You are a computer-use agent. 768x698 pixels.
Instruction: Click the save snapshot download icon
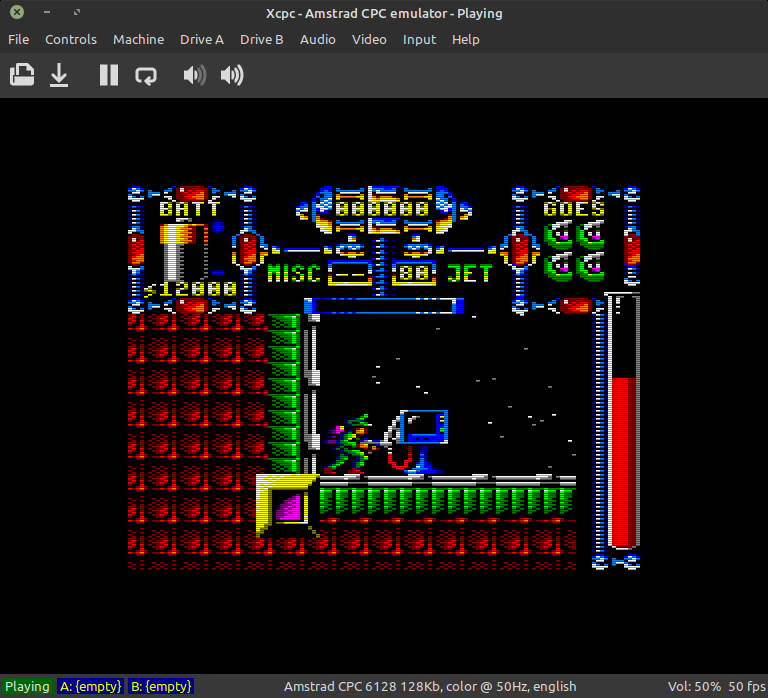point(59,75)
